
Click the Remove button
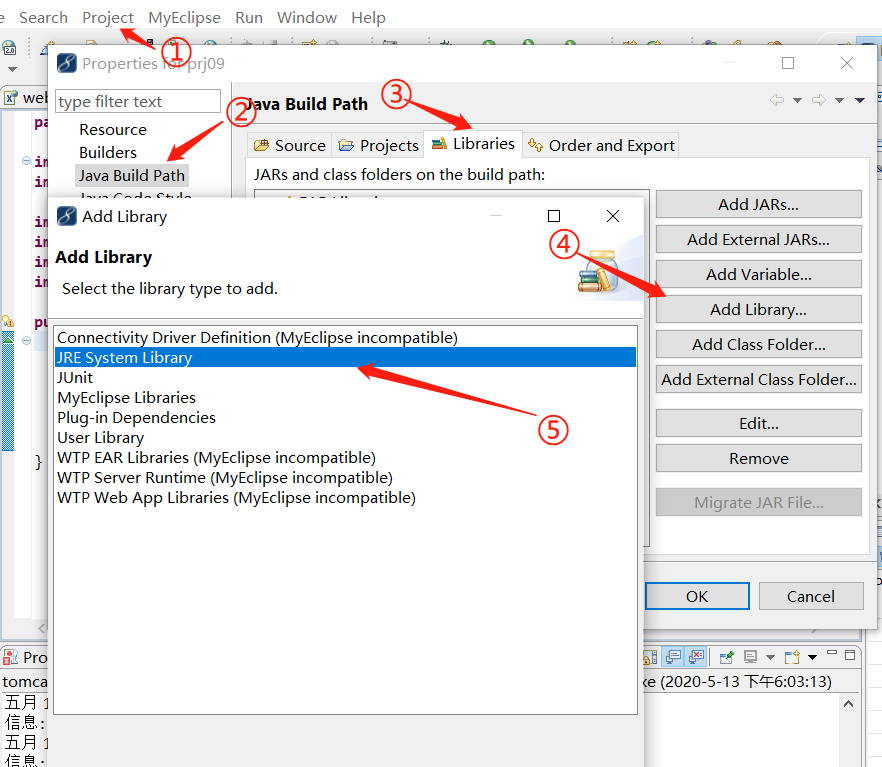(758, 458)
